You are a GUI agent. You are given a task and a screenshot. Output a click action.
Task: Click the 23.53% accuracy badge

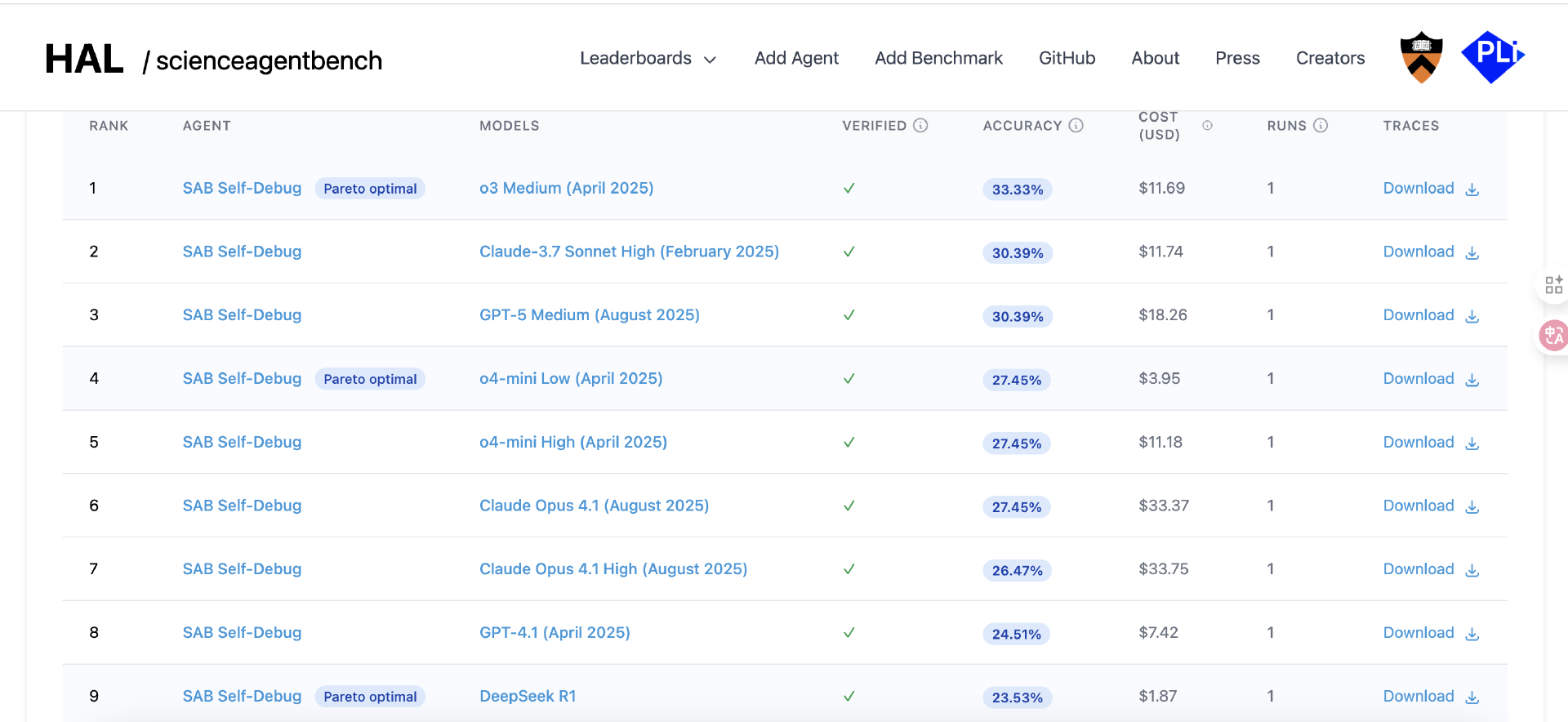[x=1018, y=697]
